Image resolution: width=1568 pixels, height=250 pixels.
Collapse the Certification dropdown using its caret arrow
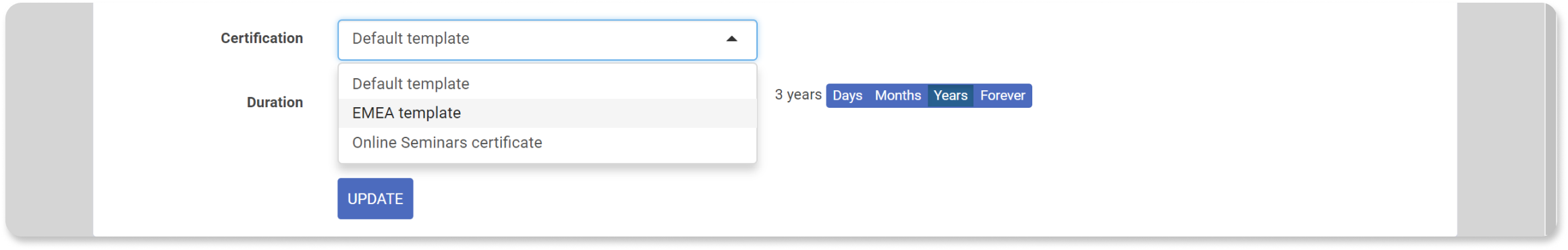(731, 39)
